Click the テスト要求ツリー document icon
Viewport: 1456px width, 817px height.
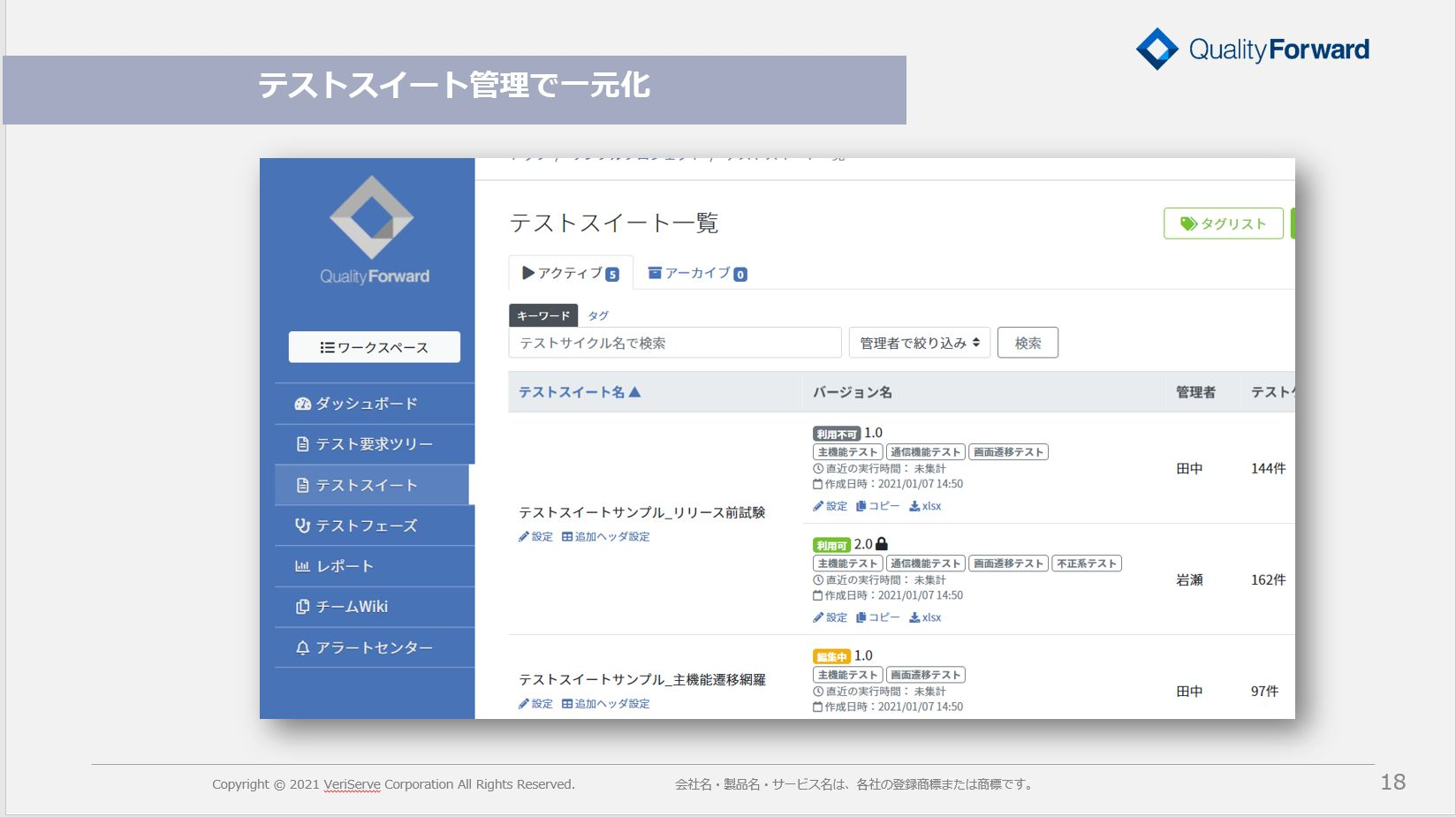click(x=302, y=444)
